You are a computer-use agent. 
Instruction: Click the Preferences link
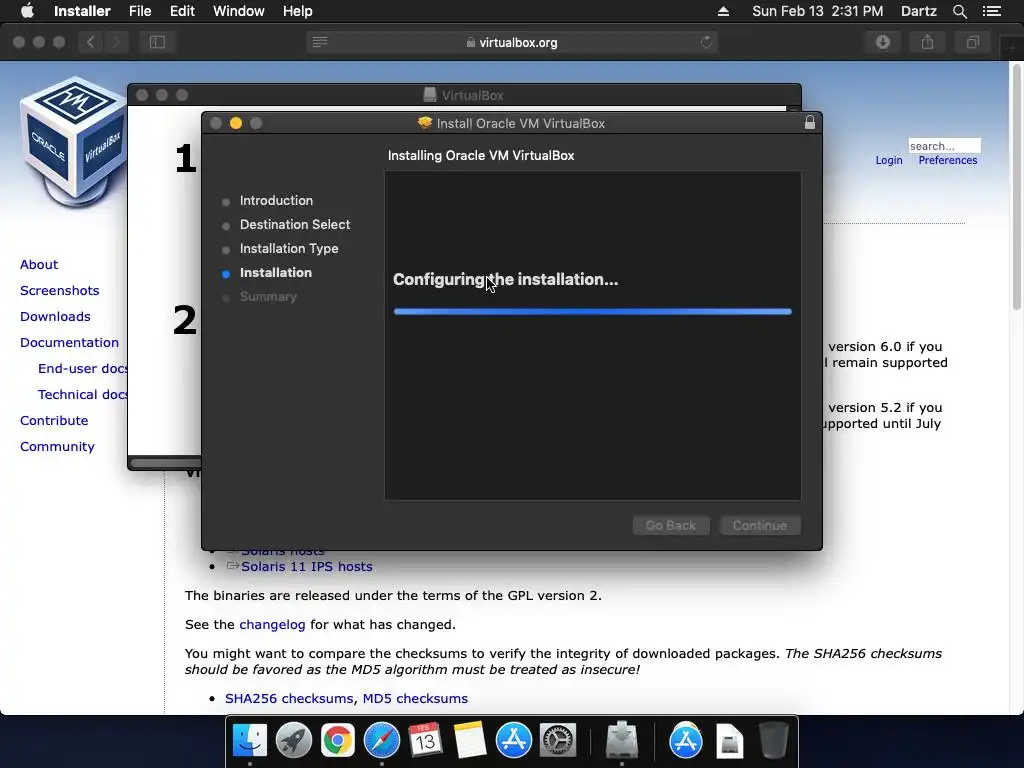pyautogui.click(x=948, y=161)
